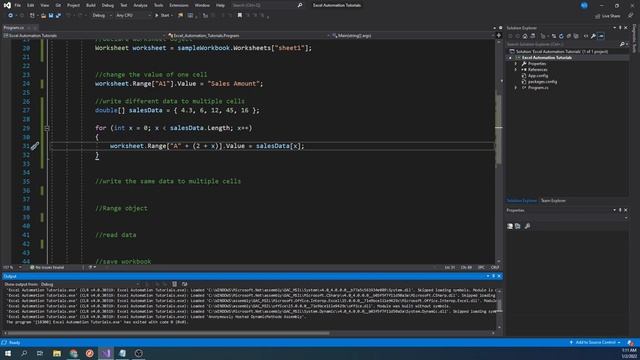Click the Property Pages wrench icon in Properties
The width and height of the screenshot is (640, 360).
tap(527, 226)
